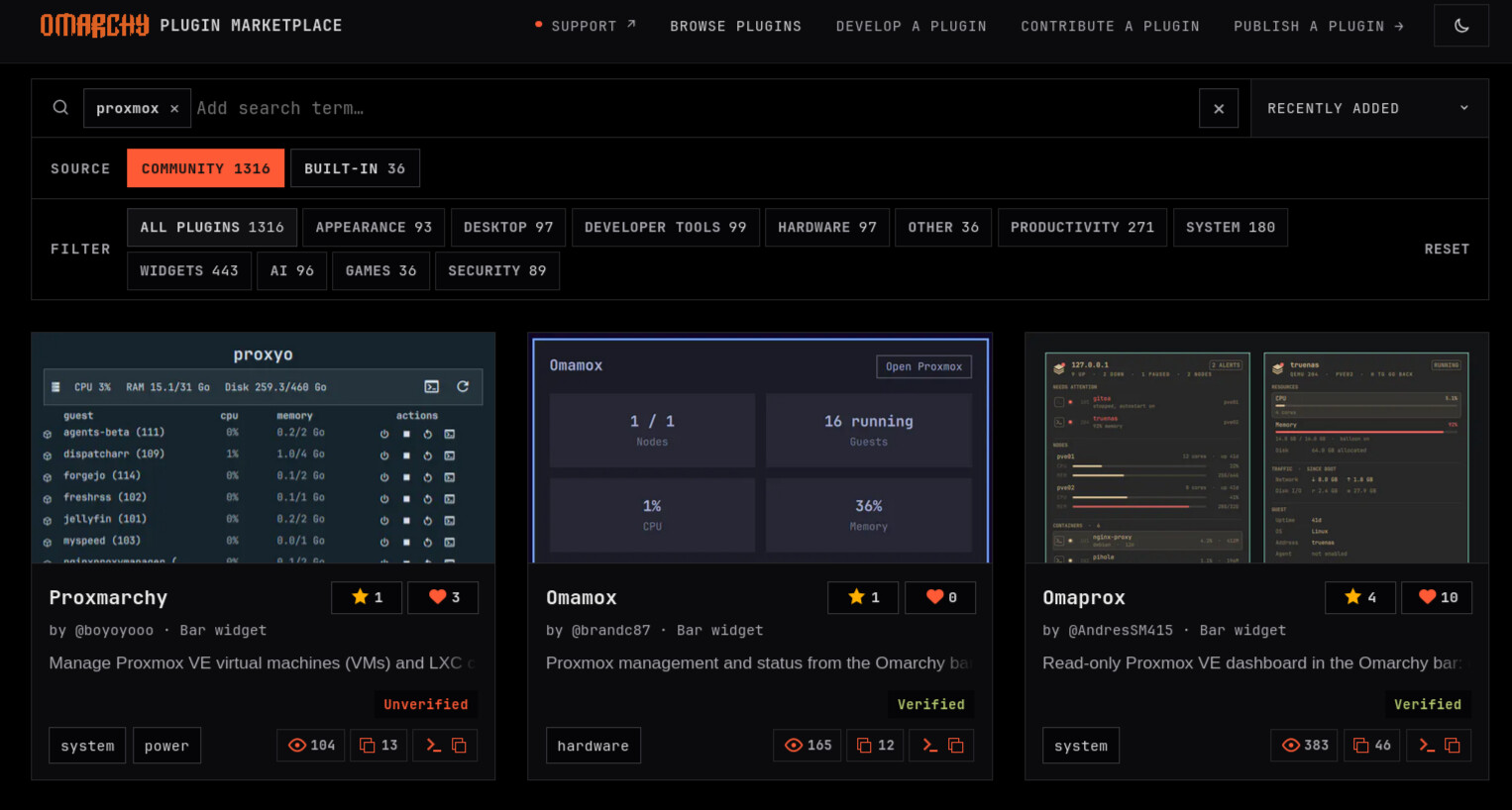Open Contribute a Plugin page
1512x810 pixels.
pyautogui.click(x=1110, y=26)
